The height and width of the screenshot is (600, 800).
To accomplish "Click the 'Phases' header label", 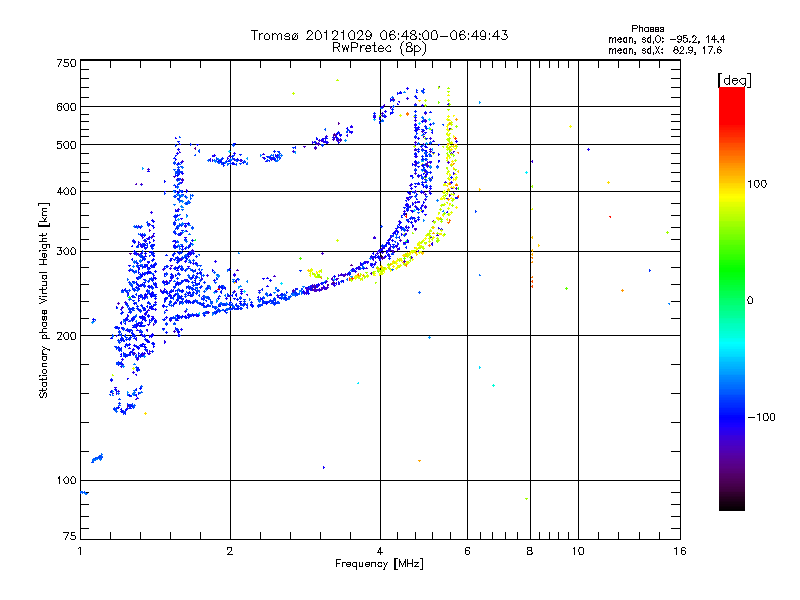I will (647, 29).
